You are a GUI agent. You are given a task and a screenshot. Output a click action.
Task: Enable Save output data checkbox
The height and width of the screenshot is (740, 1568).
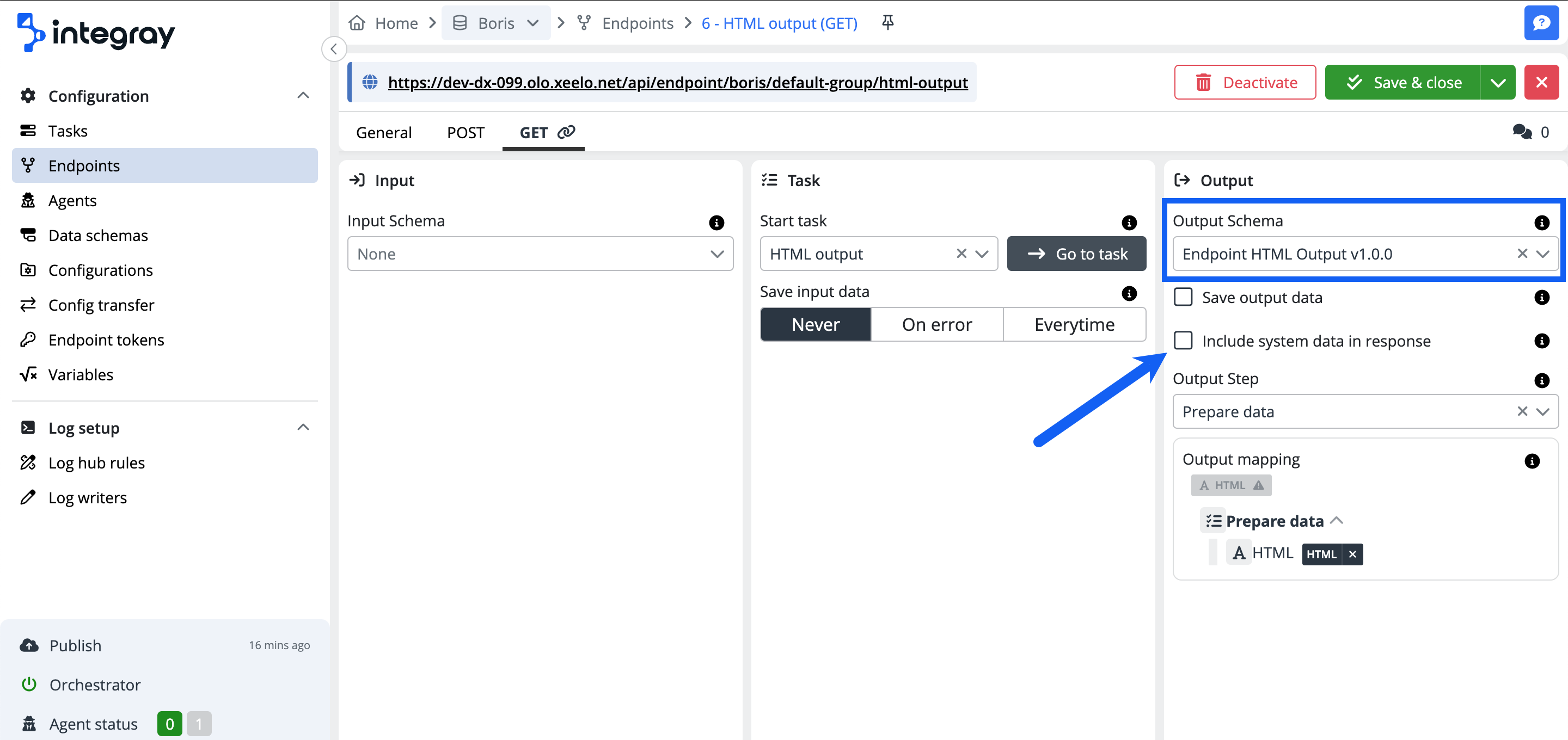point(1183,298)
